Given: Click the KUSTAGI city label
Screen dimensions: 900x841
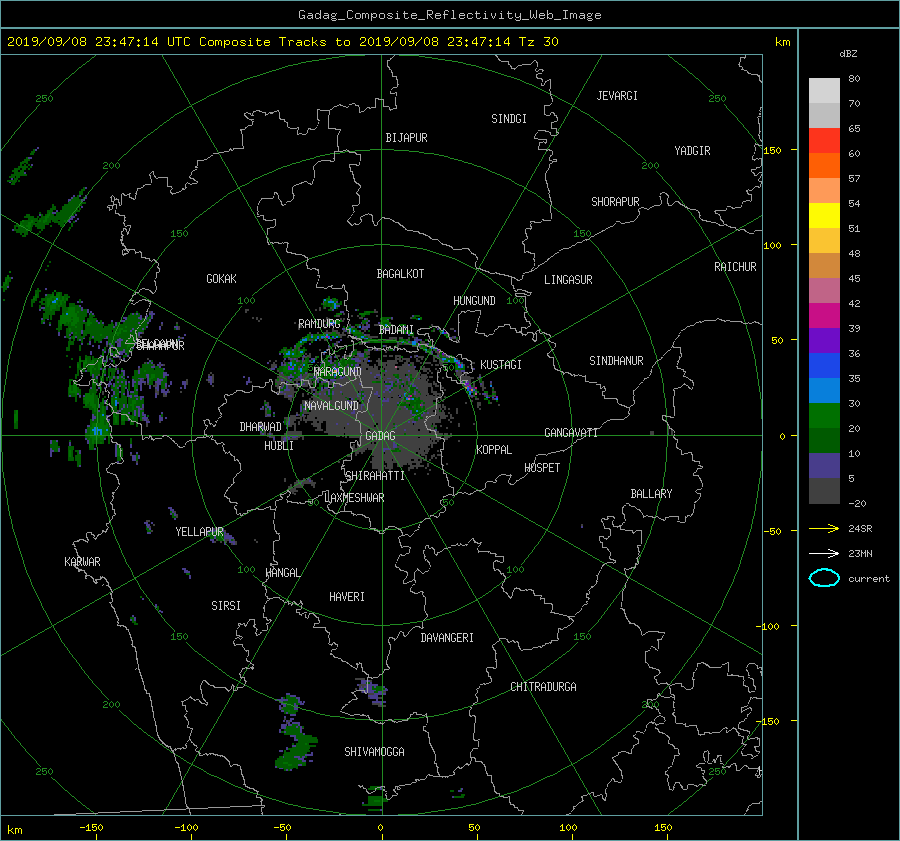Looking at the screenshot, I should pyautogui.click(x=501, y=365).
